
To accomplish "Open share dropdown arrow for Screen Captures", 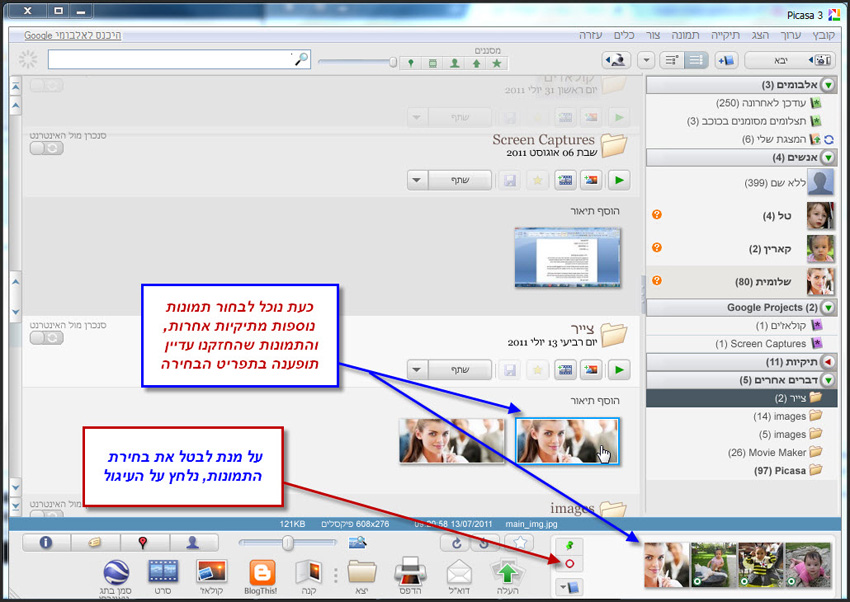I will tap(417, 180).
